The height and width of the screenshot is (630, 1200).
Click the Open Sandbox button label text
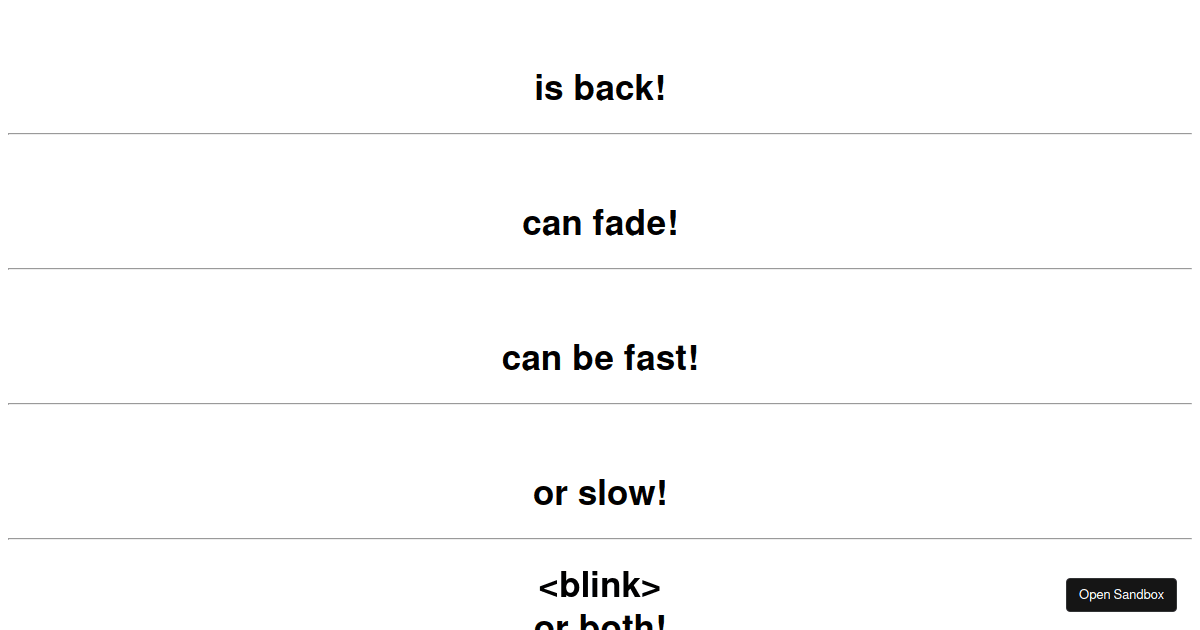[x=1121, y=594]
